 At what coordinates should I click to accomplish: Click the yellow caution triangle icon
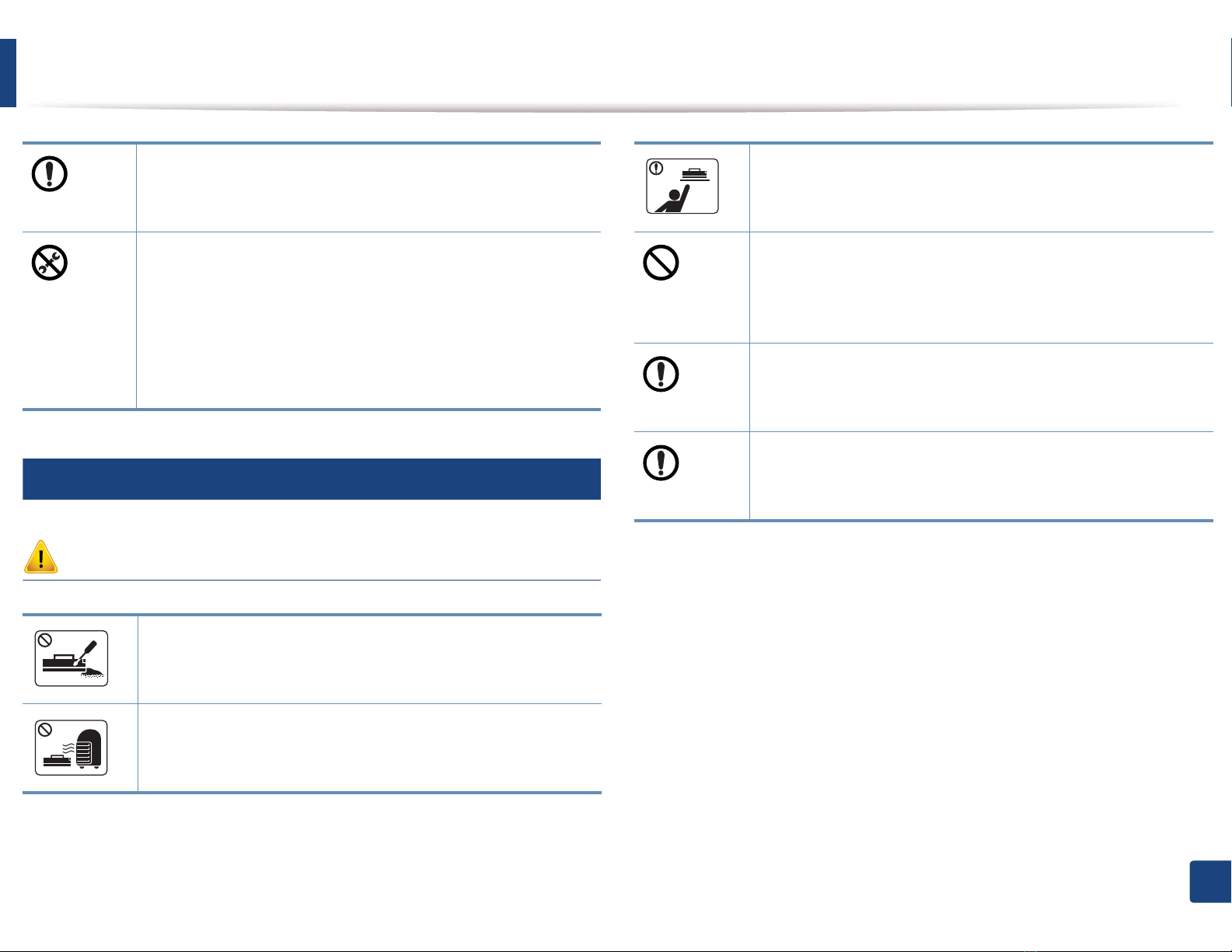click(40, 556)
